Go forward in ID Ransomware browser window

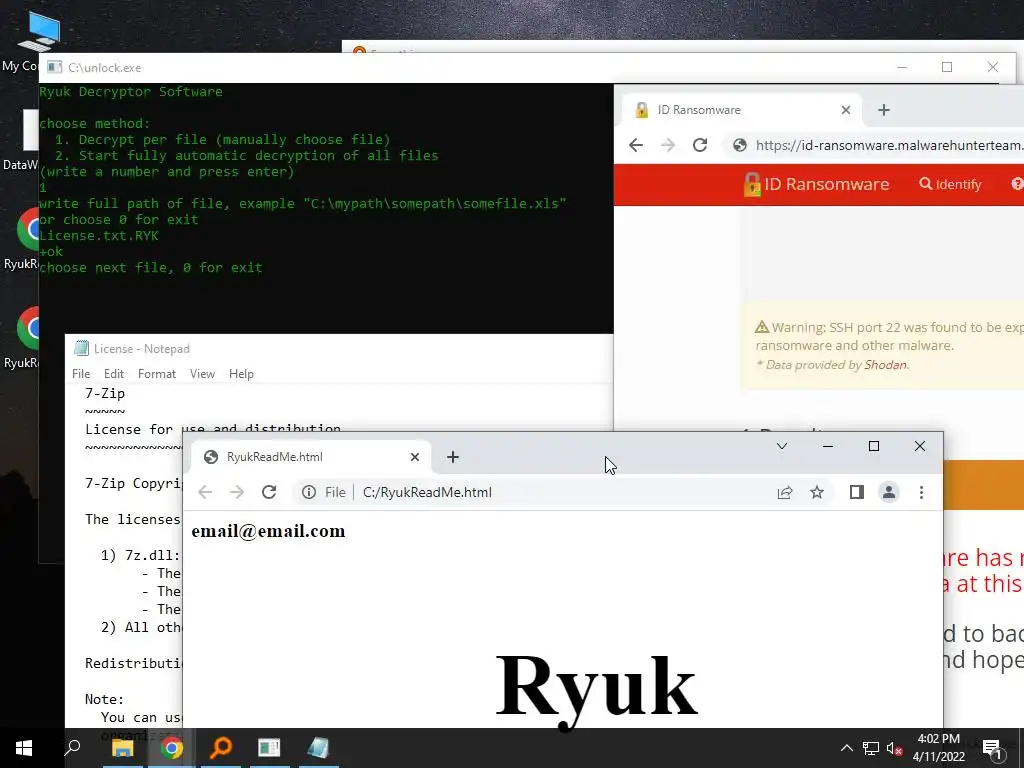tap(668, 145)
